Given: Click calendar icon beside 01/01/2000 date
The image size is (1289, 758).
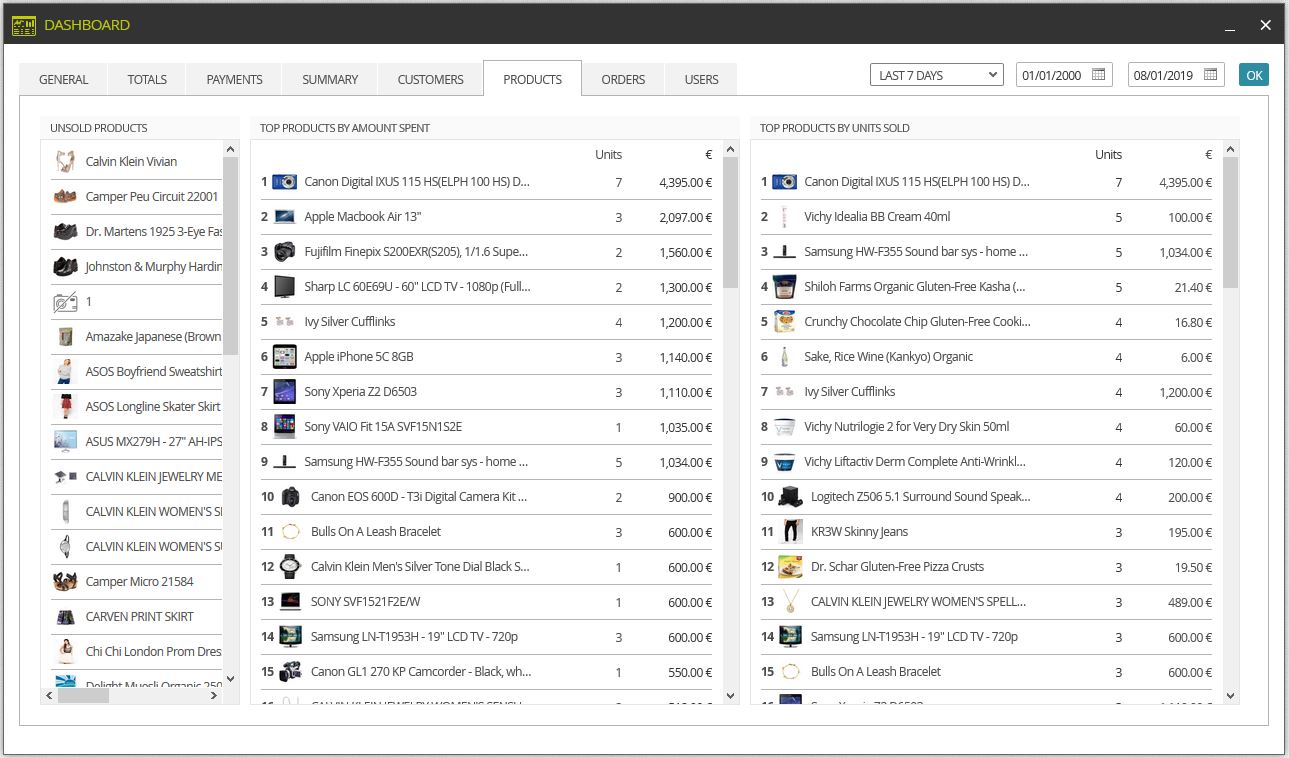Looking at the screenshot, I should click(1099, 75).
